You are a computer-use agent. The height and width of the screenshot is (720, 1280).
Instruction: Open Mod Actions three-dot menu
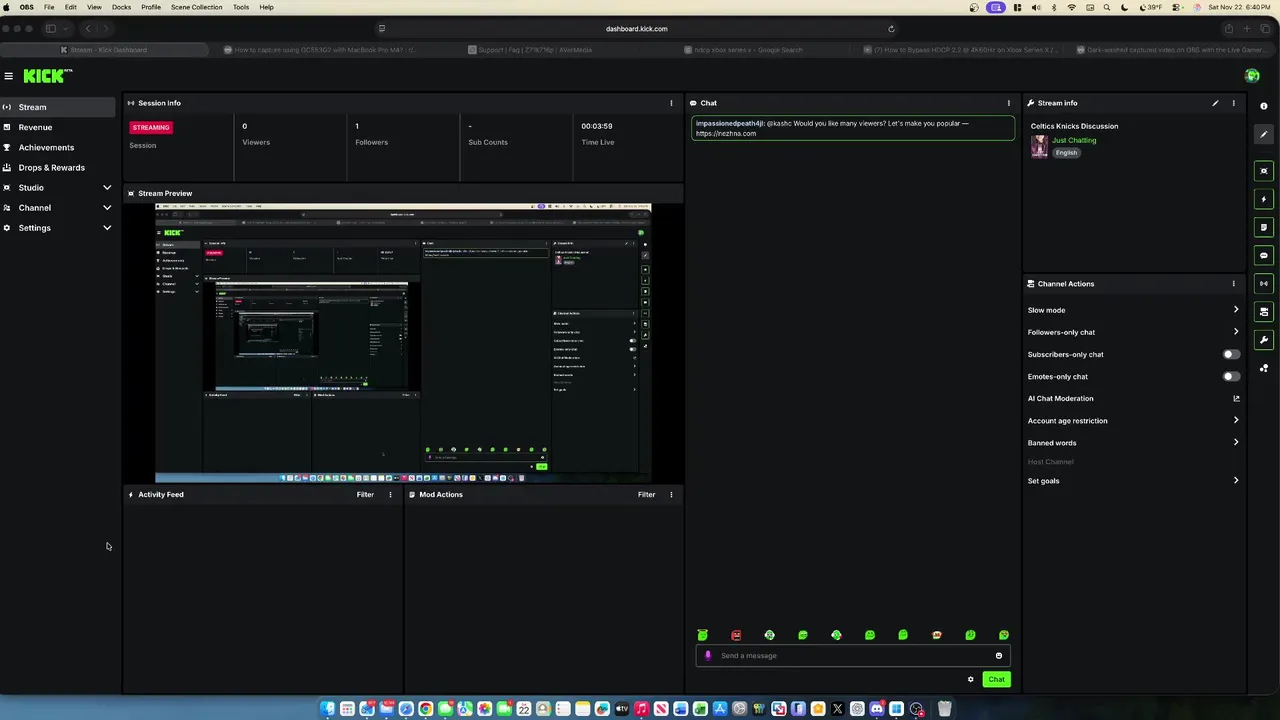pos(671,495)
